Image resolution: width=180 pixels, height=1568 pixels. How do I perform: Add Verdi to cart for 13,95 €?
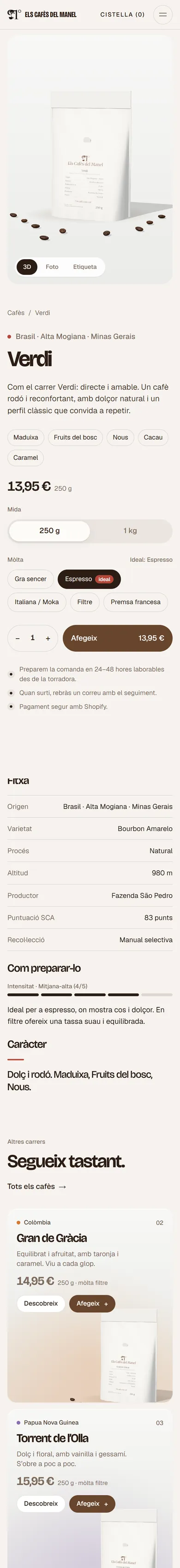118,639
